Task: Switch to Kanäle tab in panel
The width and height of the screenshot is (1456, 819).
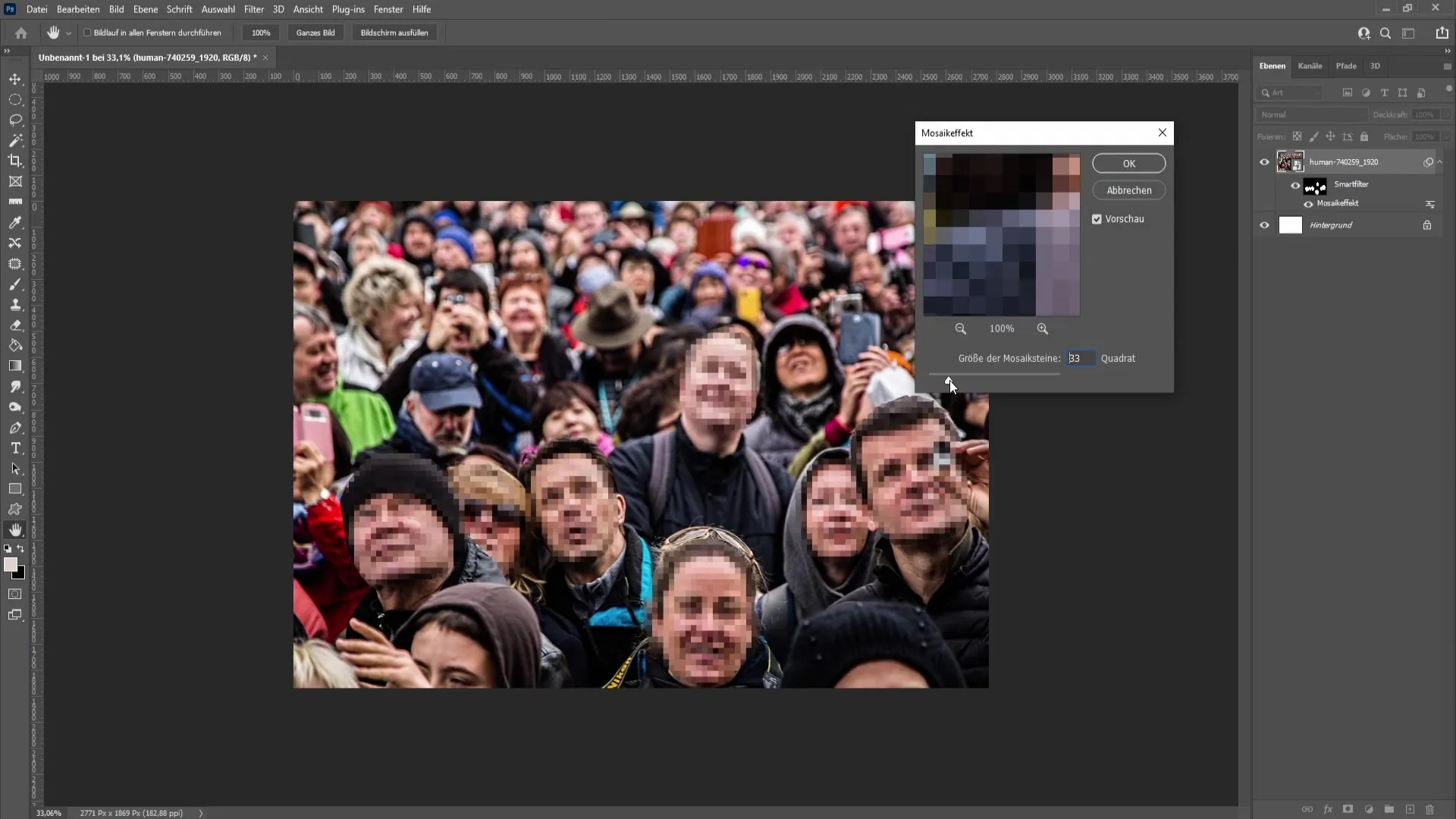Action: 1310,65
